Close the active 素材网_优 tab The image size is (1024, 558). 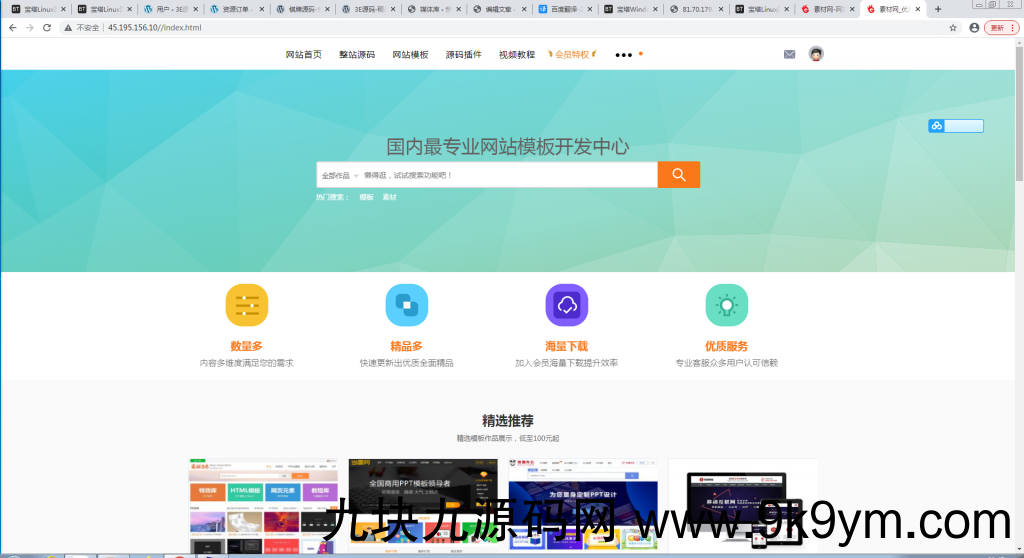918,9
